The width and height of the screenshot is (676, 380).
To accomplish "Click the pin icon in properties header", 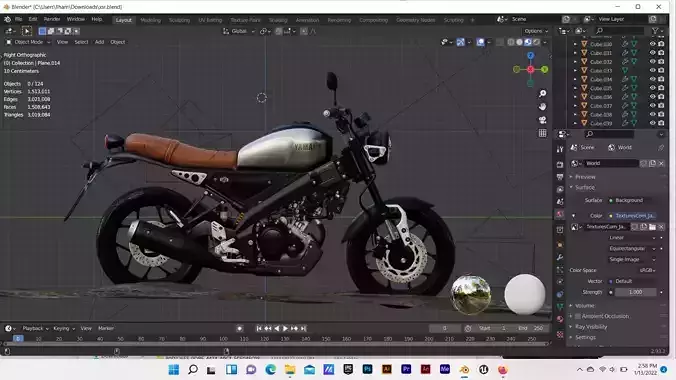I will point(661,148).
